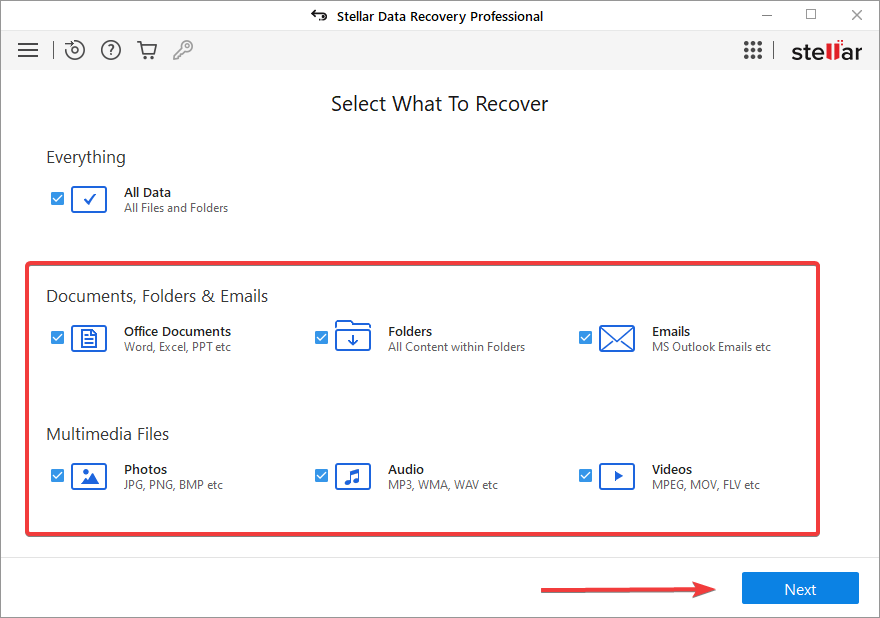Click the 'Emails' label text
Screen dimensions: 880x618
click(671, 331)
